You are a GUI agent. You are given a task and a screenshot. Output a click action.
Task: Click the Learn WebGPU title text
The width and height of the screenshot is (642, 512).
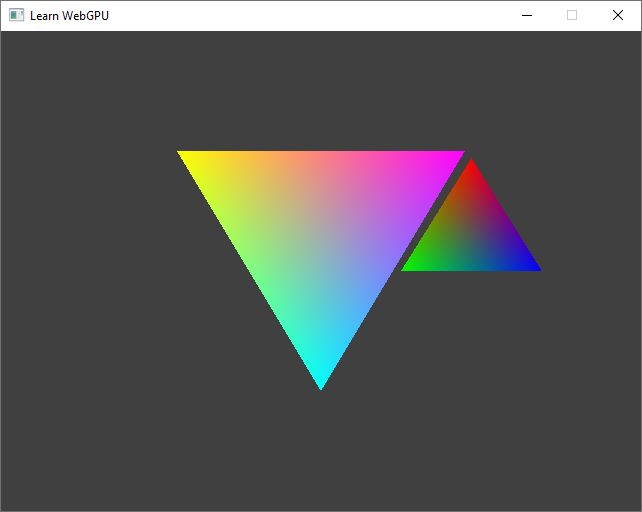[69, 15]
